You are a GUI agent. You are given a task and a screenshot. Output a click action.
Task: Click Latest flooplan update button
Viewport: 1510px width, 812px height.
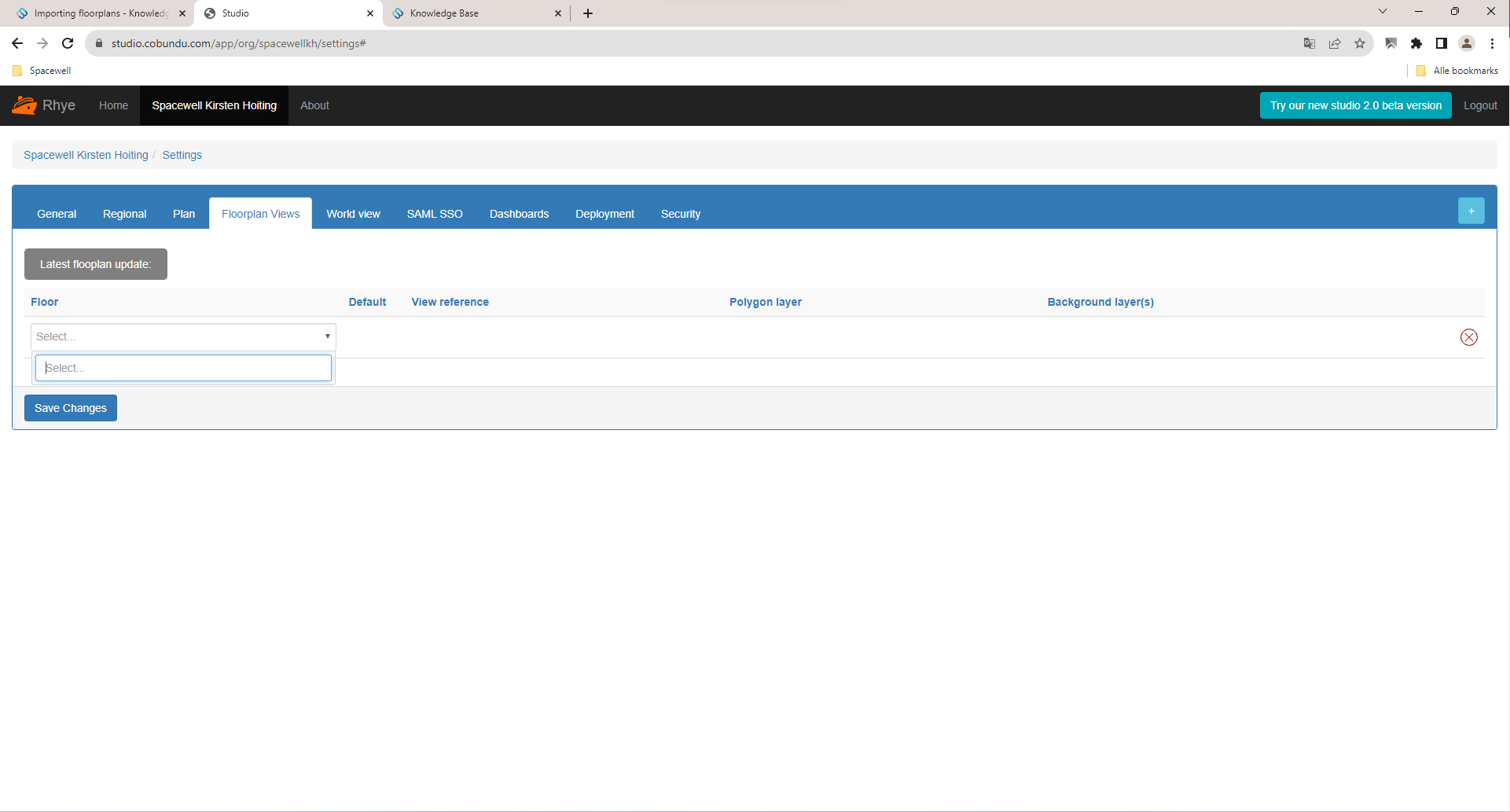coord(96,264)
